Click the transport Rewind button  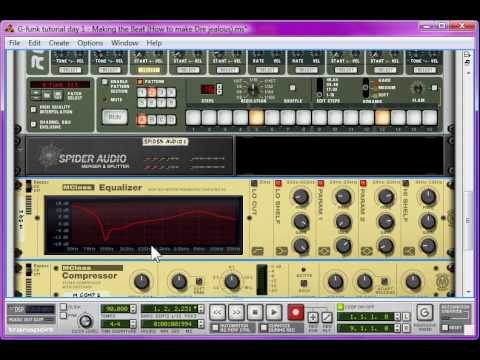coord(218,313)
